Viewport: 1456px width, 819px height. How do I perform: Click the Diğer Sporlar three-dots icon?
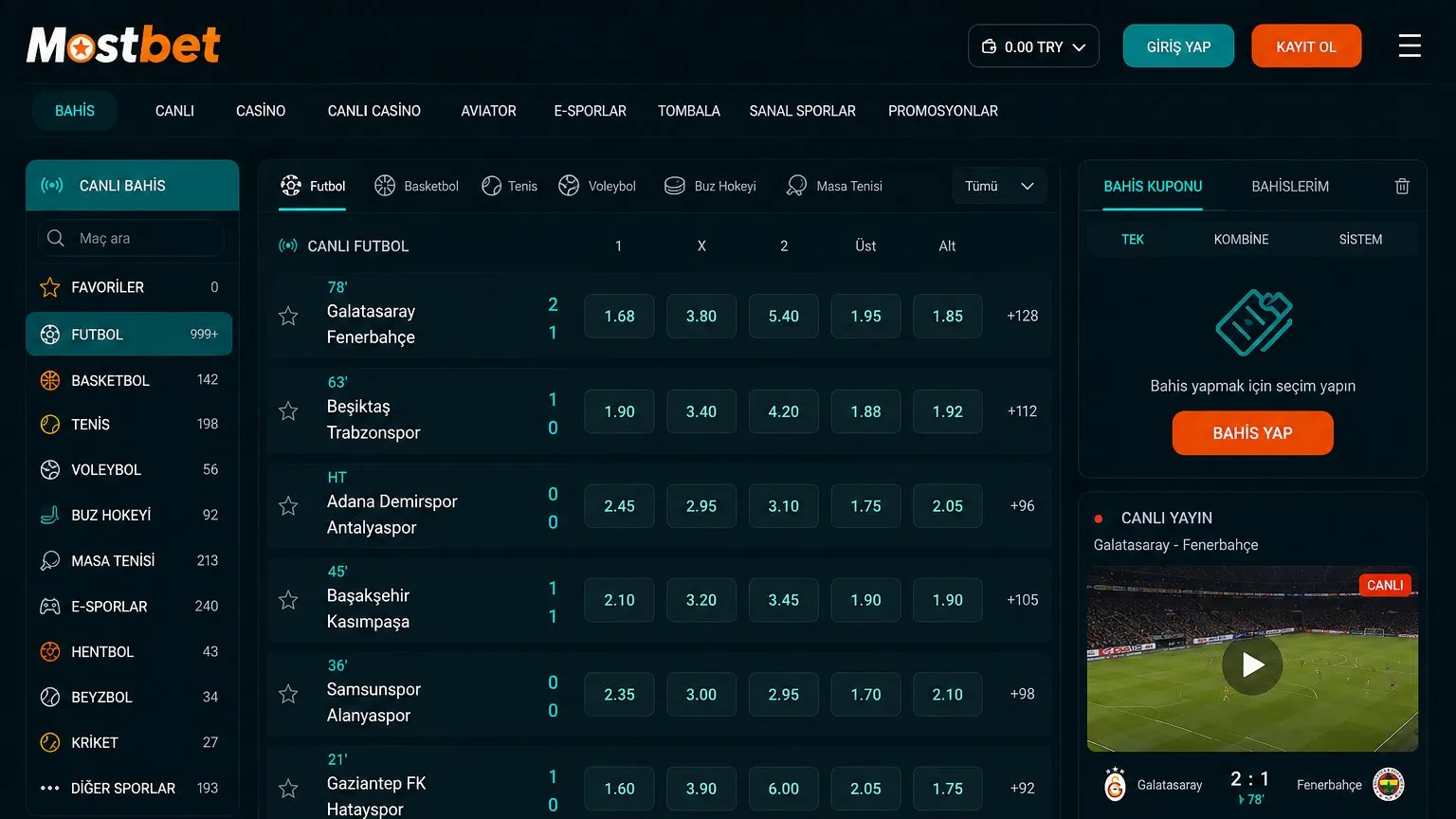50,788
